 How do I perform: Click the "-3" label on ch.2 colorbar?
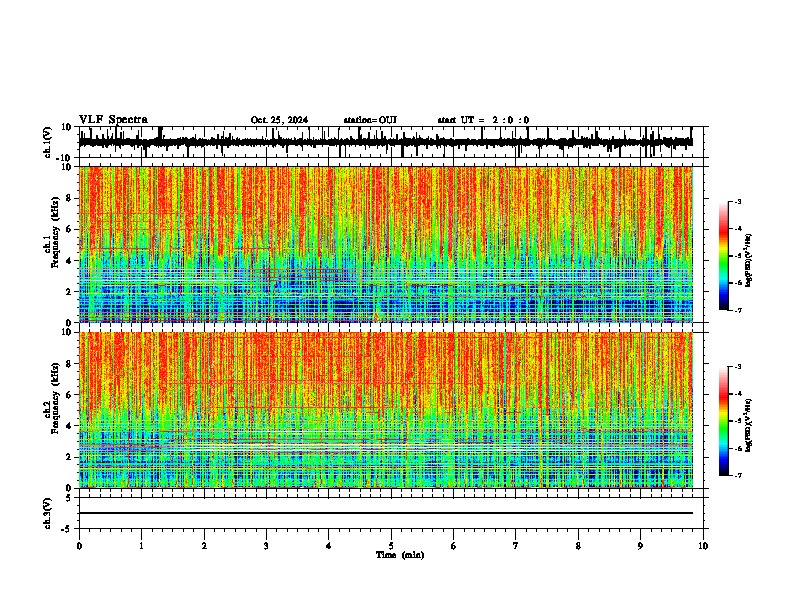click(737, 367)
